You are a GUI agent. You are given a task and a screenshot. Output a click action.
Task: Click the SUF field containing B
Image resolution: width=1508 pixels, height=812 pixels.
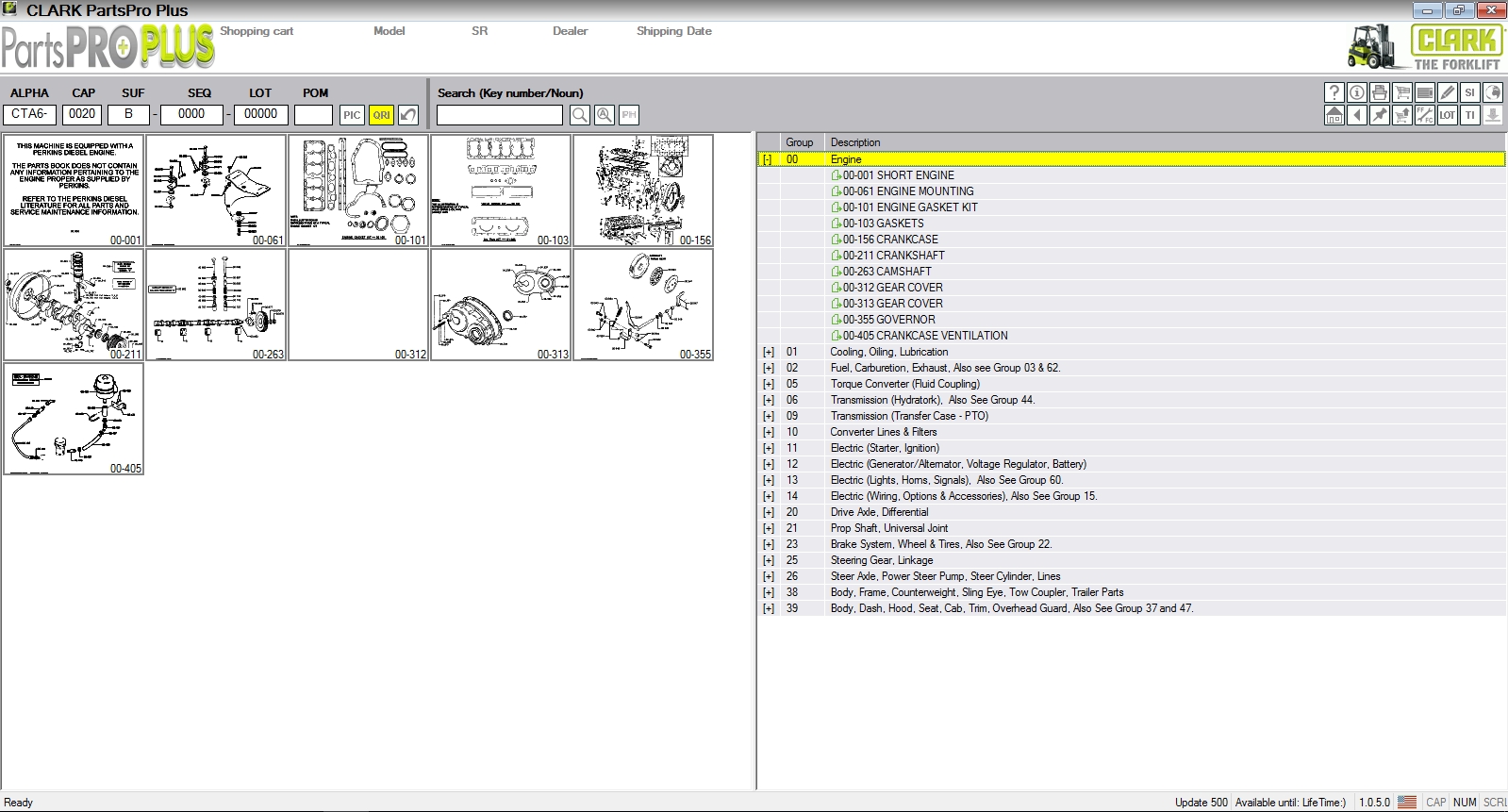click(x=128, y=114)
